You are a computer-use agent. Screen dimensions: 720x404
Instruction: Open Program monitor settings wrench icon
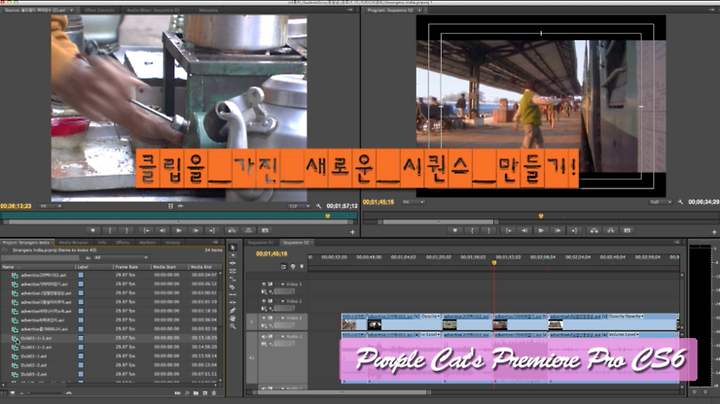tap(681, 202)
